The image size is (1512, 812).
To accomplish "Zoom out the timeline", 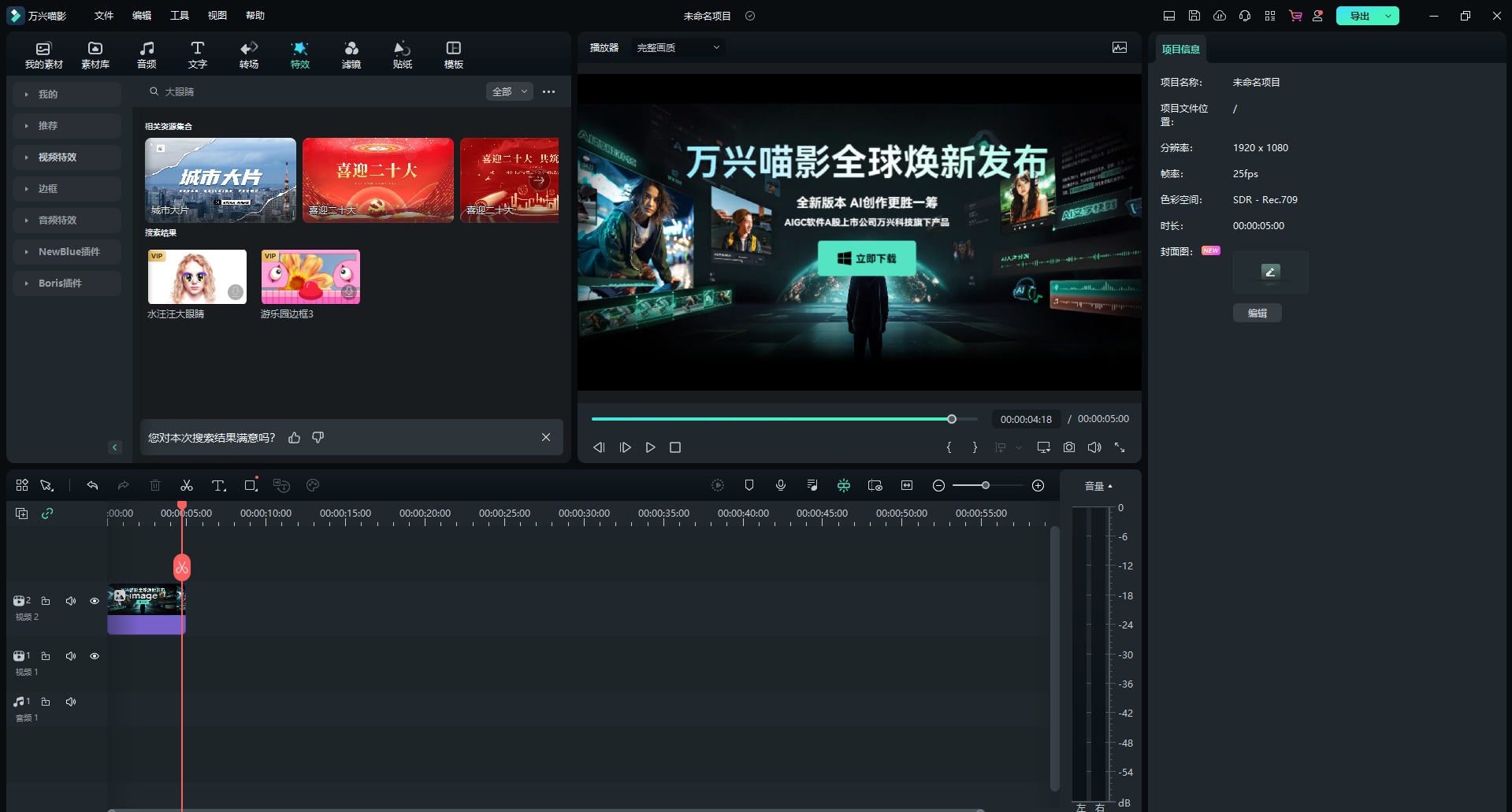I will coord(938,486).
